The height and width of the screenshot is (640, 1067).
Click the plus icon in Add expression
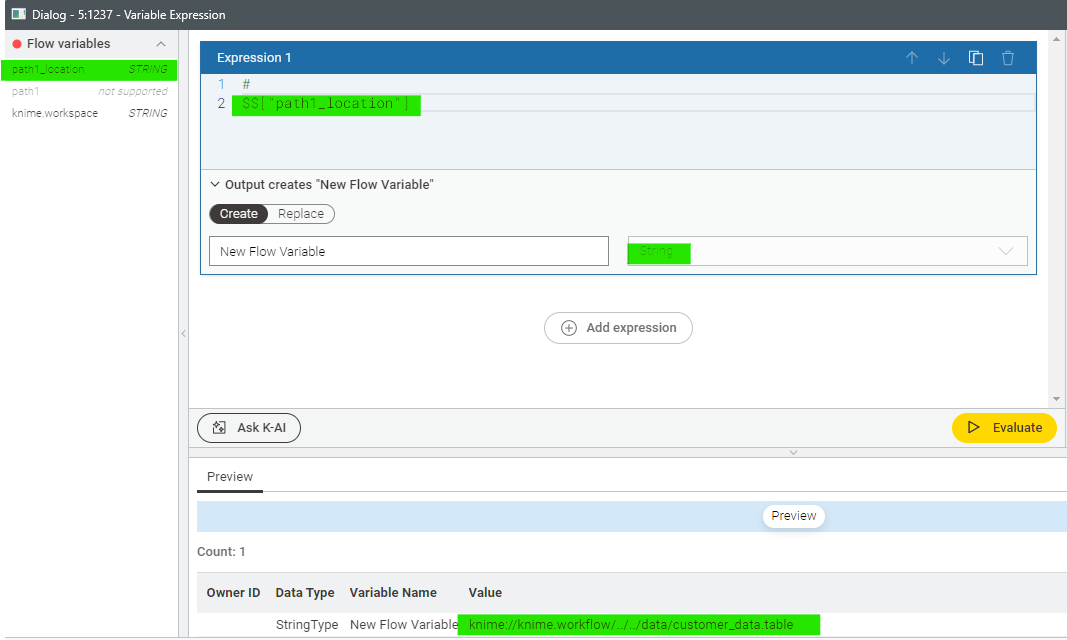pos(569,328)
